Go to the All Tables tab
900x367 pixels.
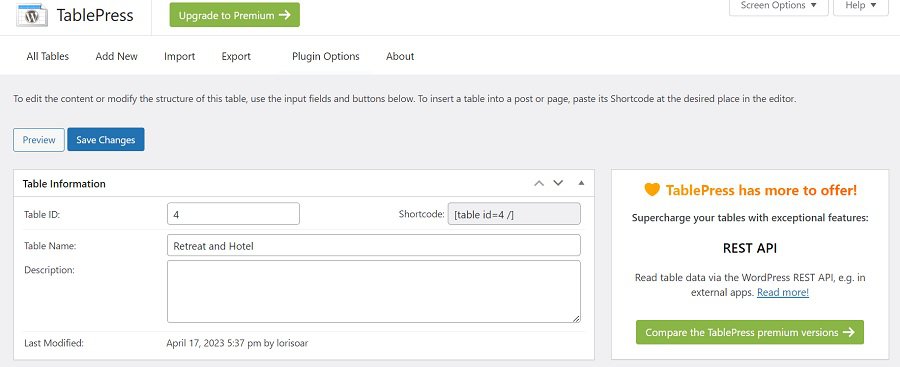tap(48, 56)
